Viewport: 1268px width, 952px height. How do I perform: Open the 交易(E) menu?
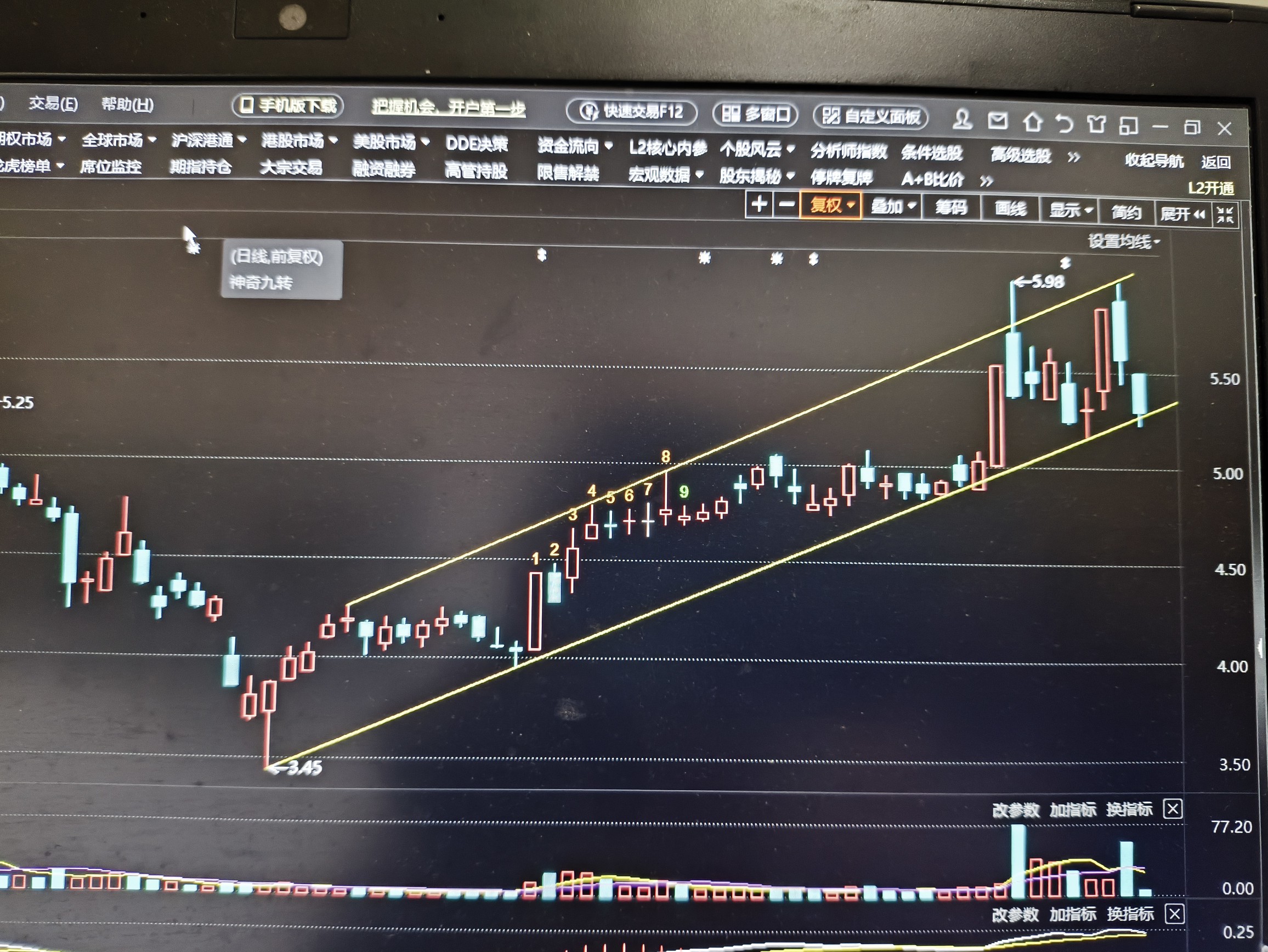click(x=53, y=104)
